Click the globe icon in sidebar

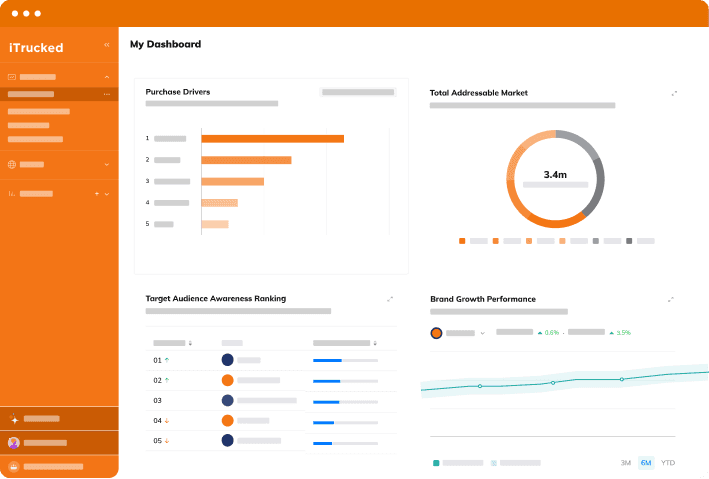pyautogui.click(x=12, y=164)
